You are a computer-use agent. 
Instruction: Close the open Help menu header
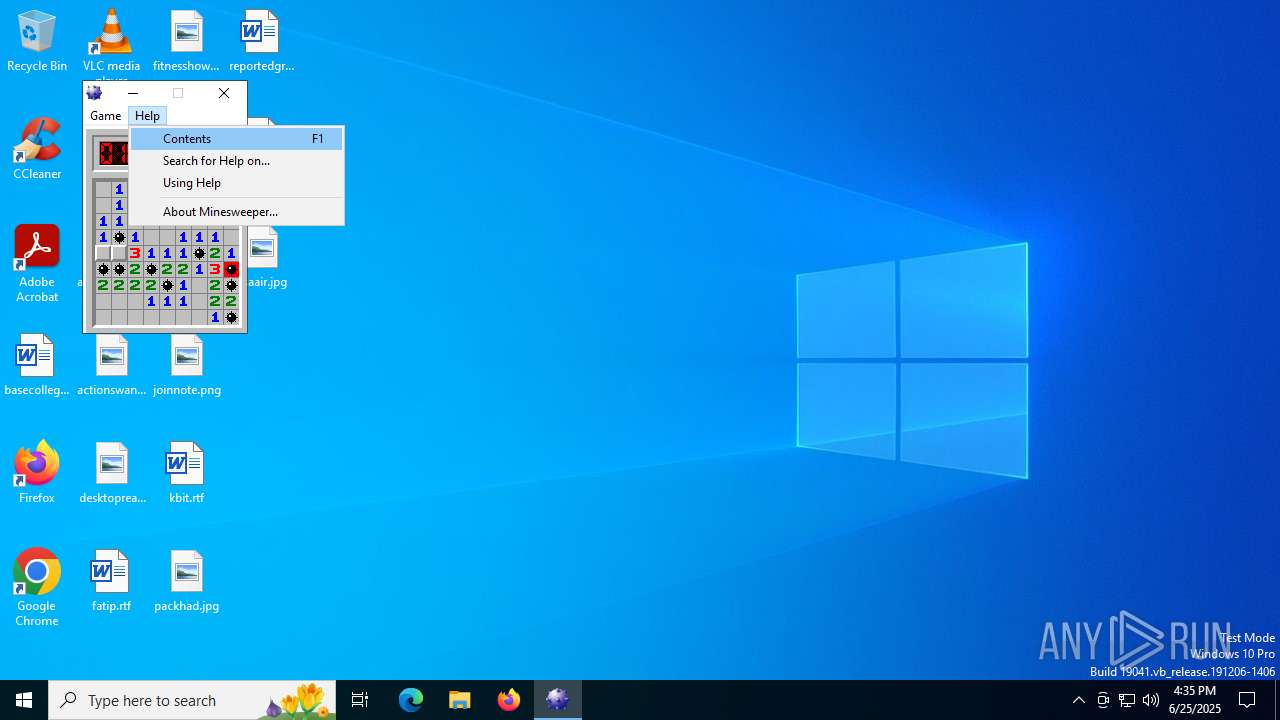tap(147, 116)
